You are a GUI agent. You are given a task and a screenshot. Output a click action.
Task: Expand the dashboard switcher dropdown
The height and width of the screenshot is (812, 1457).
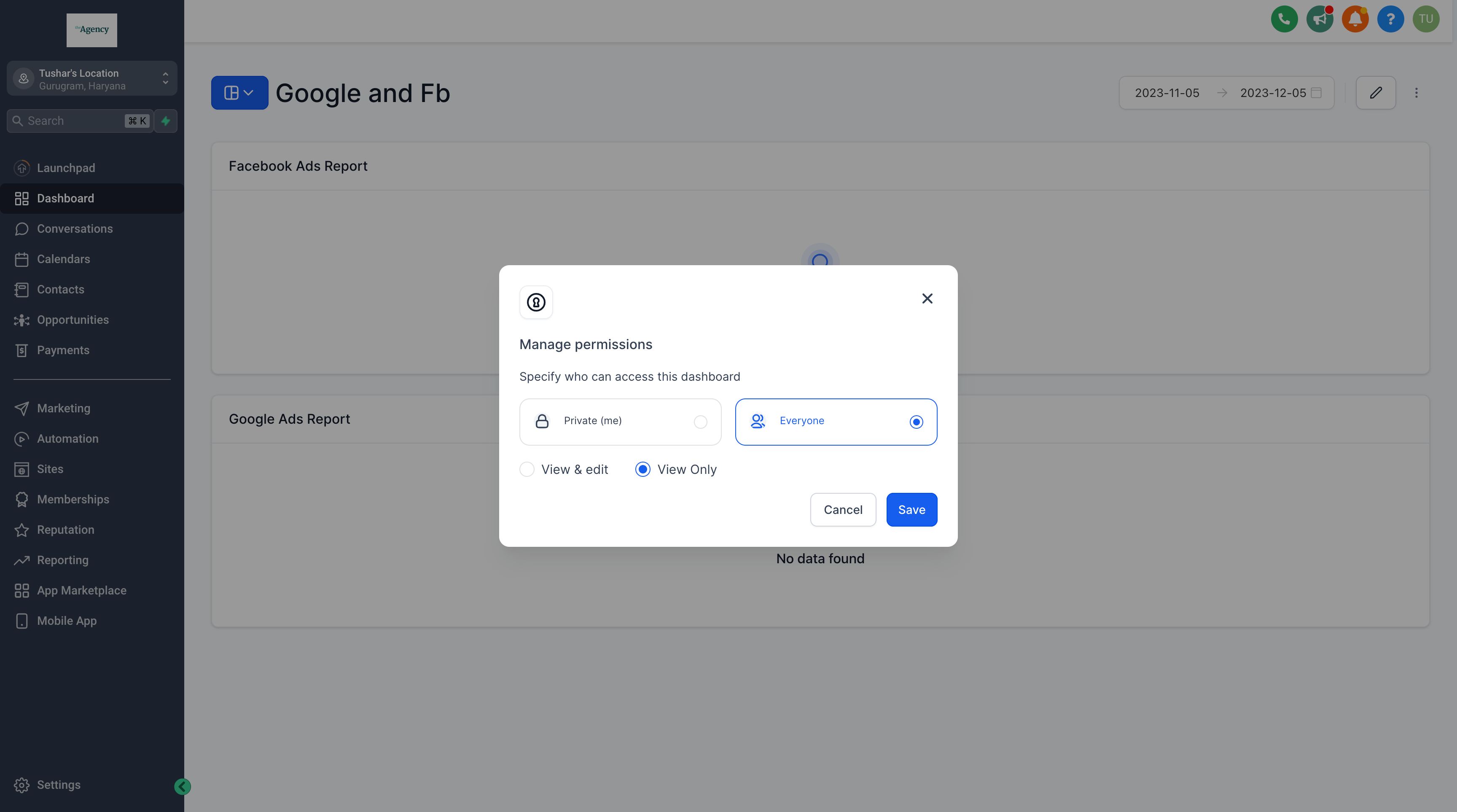tap(239, 93)
